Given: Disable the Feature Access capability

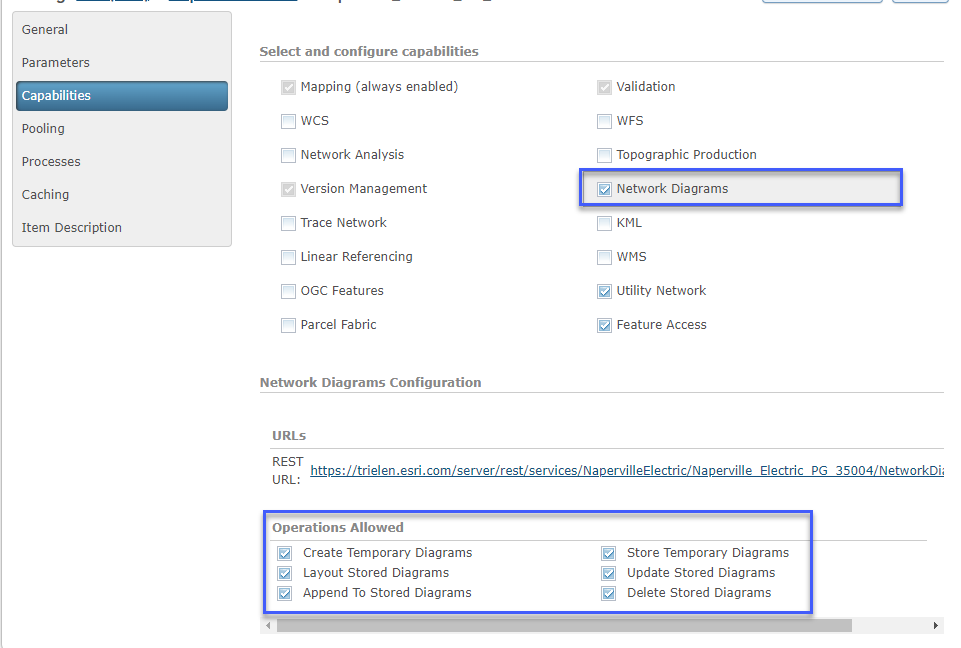Looking at the screenshot, I should [604, 324].
